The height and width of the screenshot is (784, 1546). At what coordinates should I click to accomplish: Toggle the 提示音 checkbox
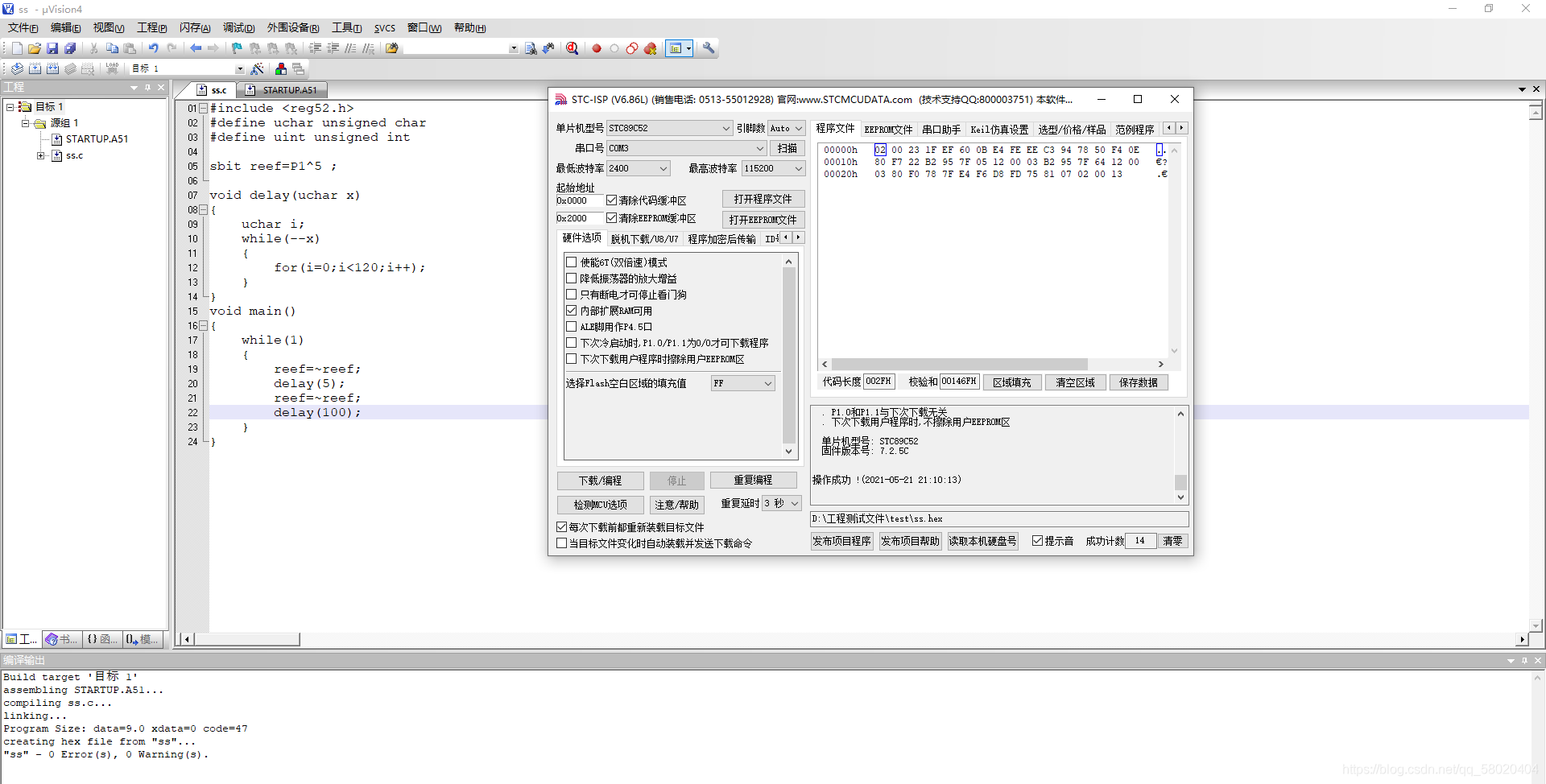pyautogui.click(x=1038, y=541)
